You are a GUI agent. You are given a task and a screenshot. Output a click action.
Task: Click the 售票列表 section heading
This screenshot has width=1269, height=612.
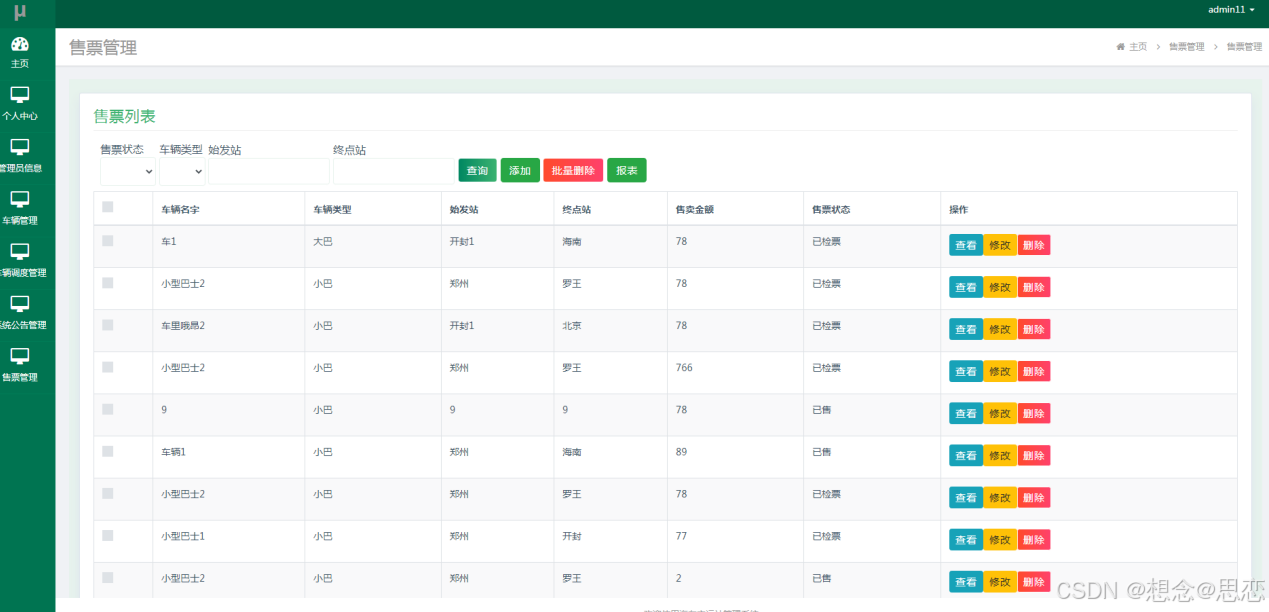point(125,117)
